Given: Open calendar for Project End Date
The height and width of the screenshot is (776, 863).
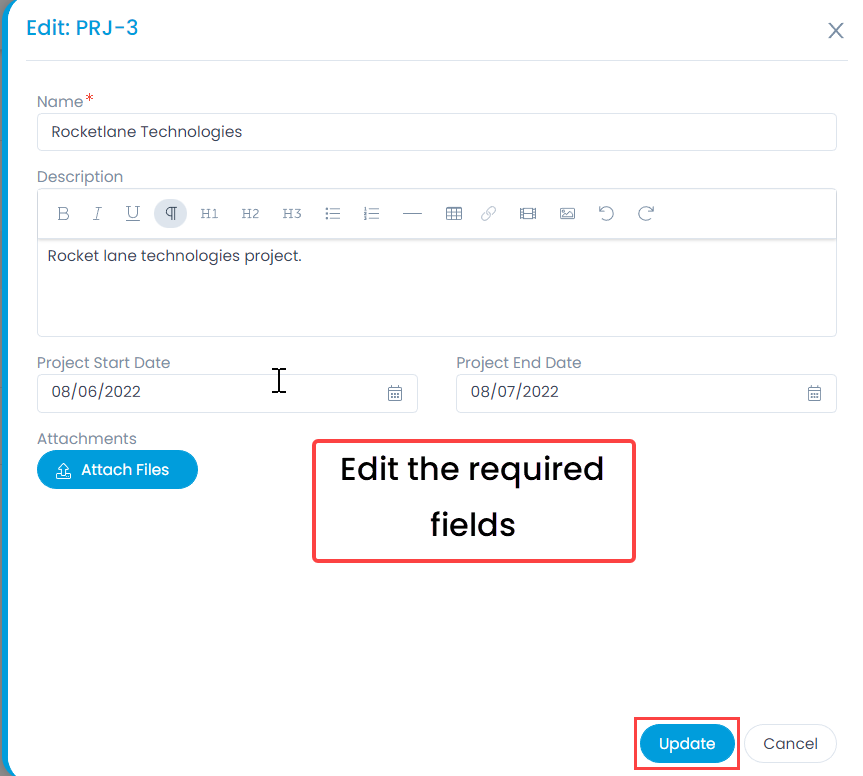Looking at the screenshot, I should pyautogui.click(x=815, y=394).
